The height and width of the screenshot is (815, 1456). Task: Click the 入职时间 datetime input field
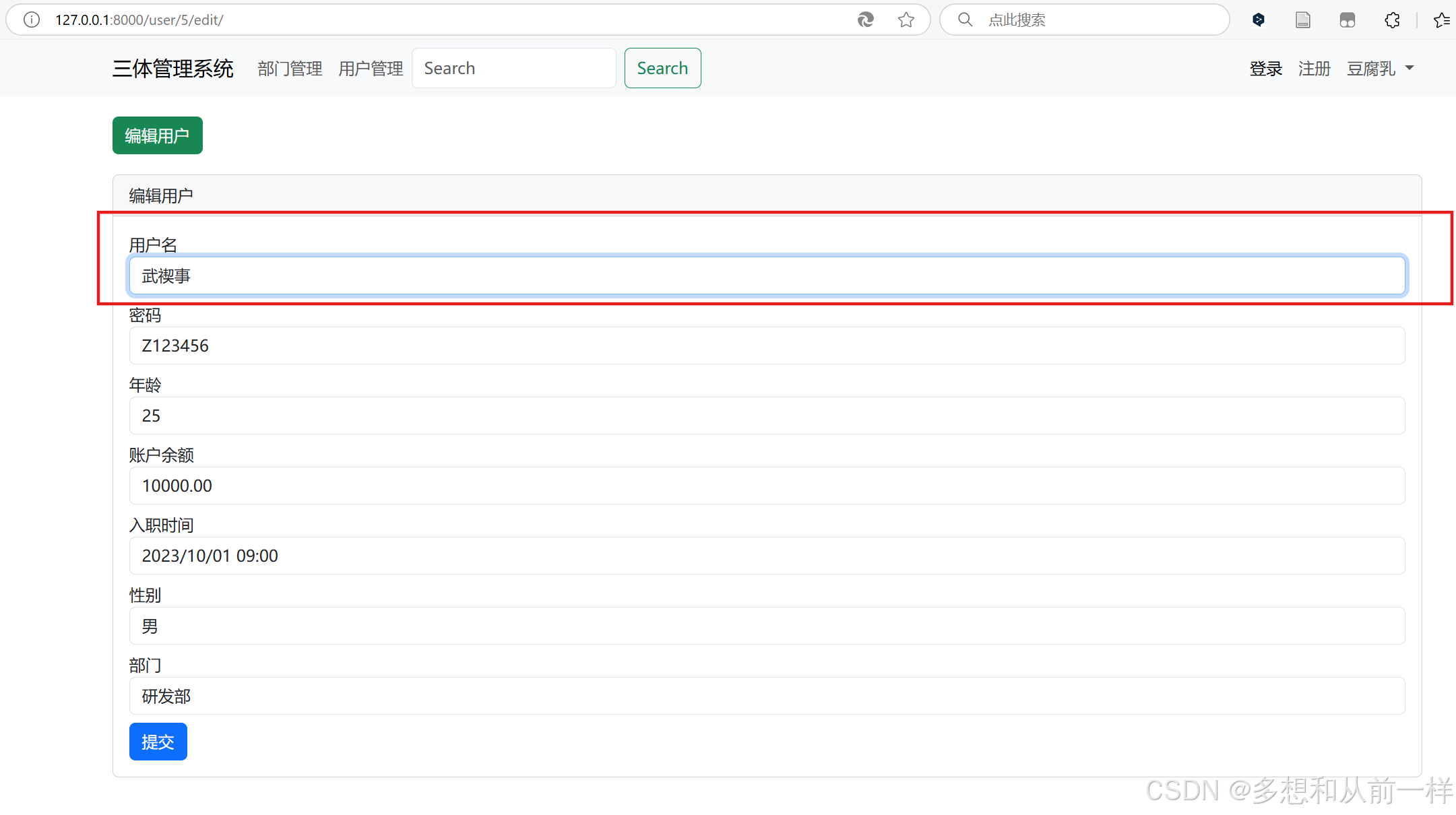tap(767, 556)
